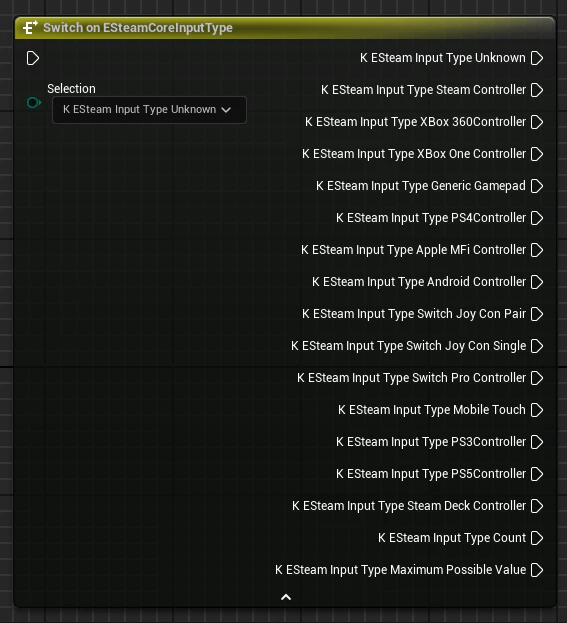Screen dimensions: 567x623
Task: Click the PS3Controller output exec pin
Action: (537, 442)
